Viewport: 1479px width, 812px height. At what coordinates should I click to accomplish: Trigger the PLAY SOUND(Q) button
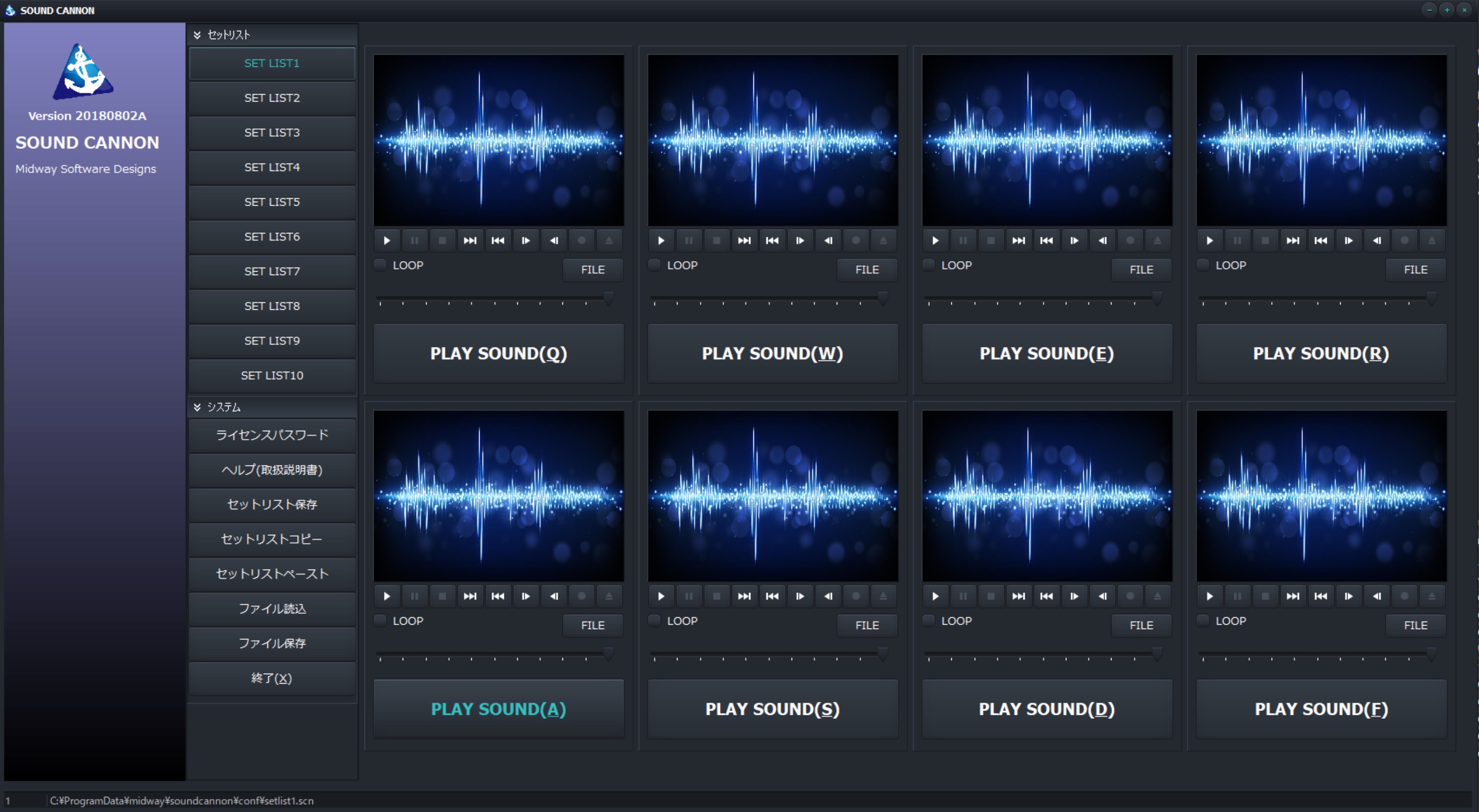coord(499,353)
